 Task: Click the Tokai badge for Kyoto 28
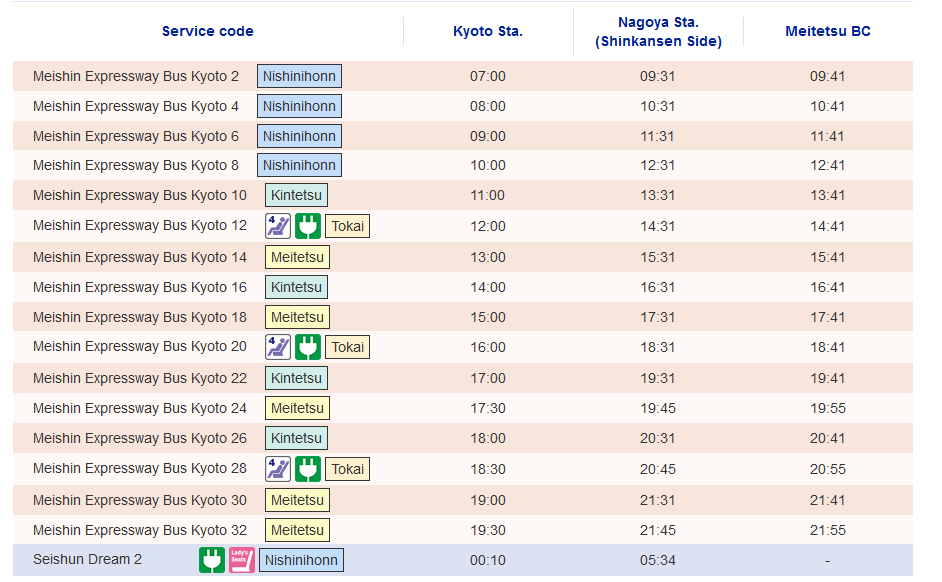(x=348, y=469)
